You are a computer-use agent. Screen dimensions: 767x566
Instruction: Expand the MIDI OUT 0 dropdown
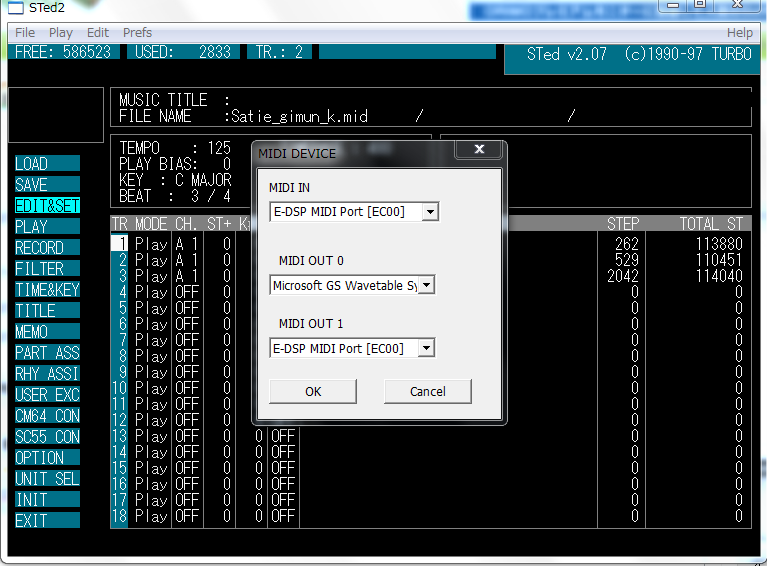click(x=427, y=286)
